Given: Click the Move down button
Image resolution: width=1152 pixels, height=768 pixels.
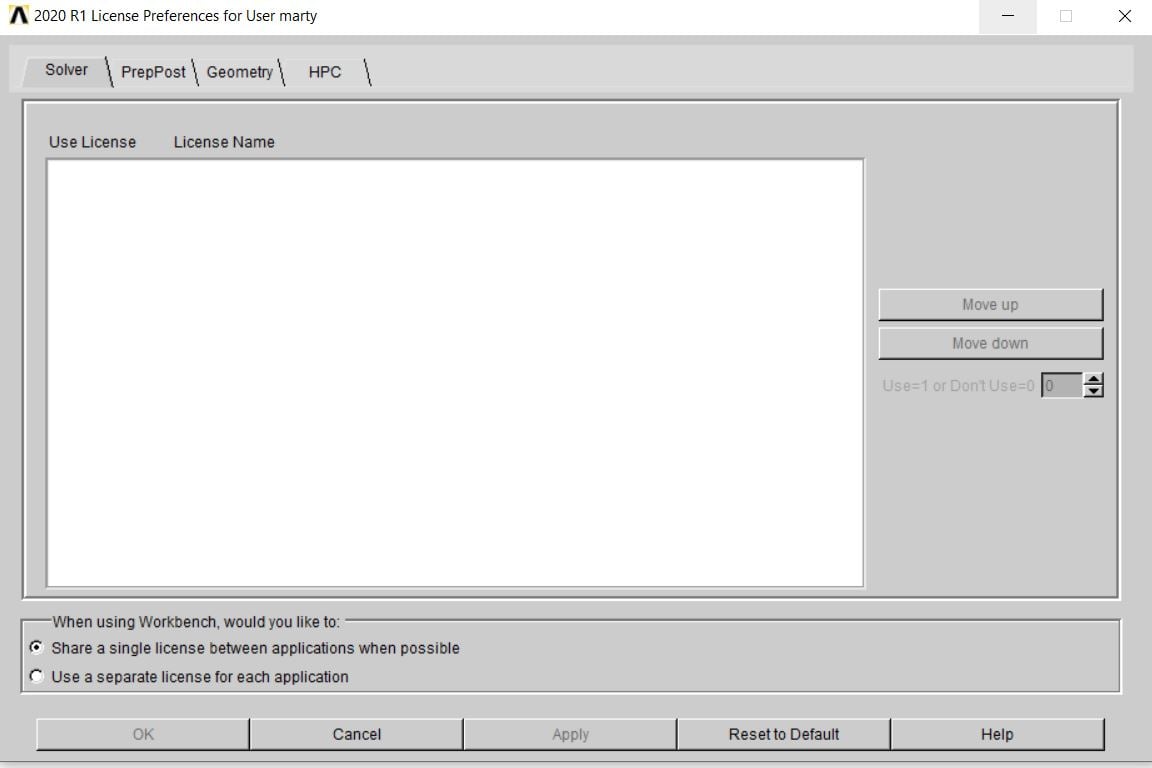Looking at the screenshot, I should (990, 343).
